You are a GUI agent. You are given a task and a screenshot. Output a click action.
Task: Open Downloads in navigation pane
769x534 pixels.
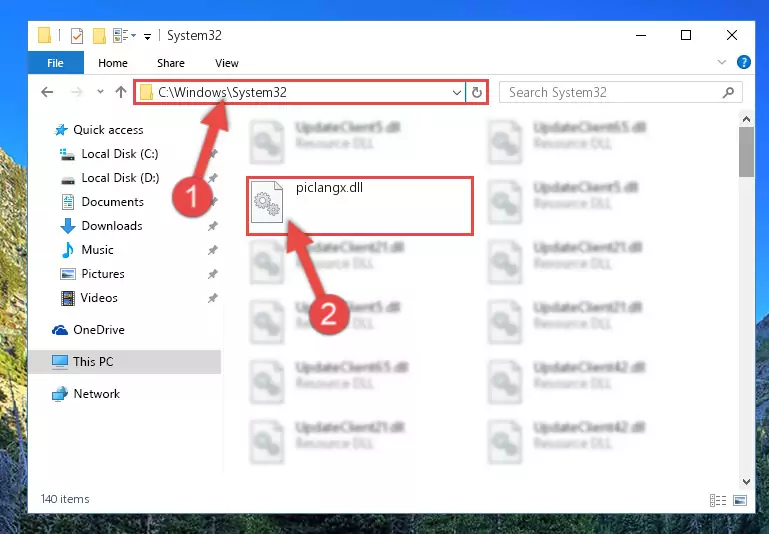(112, 226)
